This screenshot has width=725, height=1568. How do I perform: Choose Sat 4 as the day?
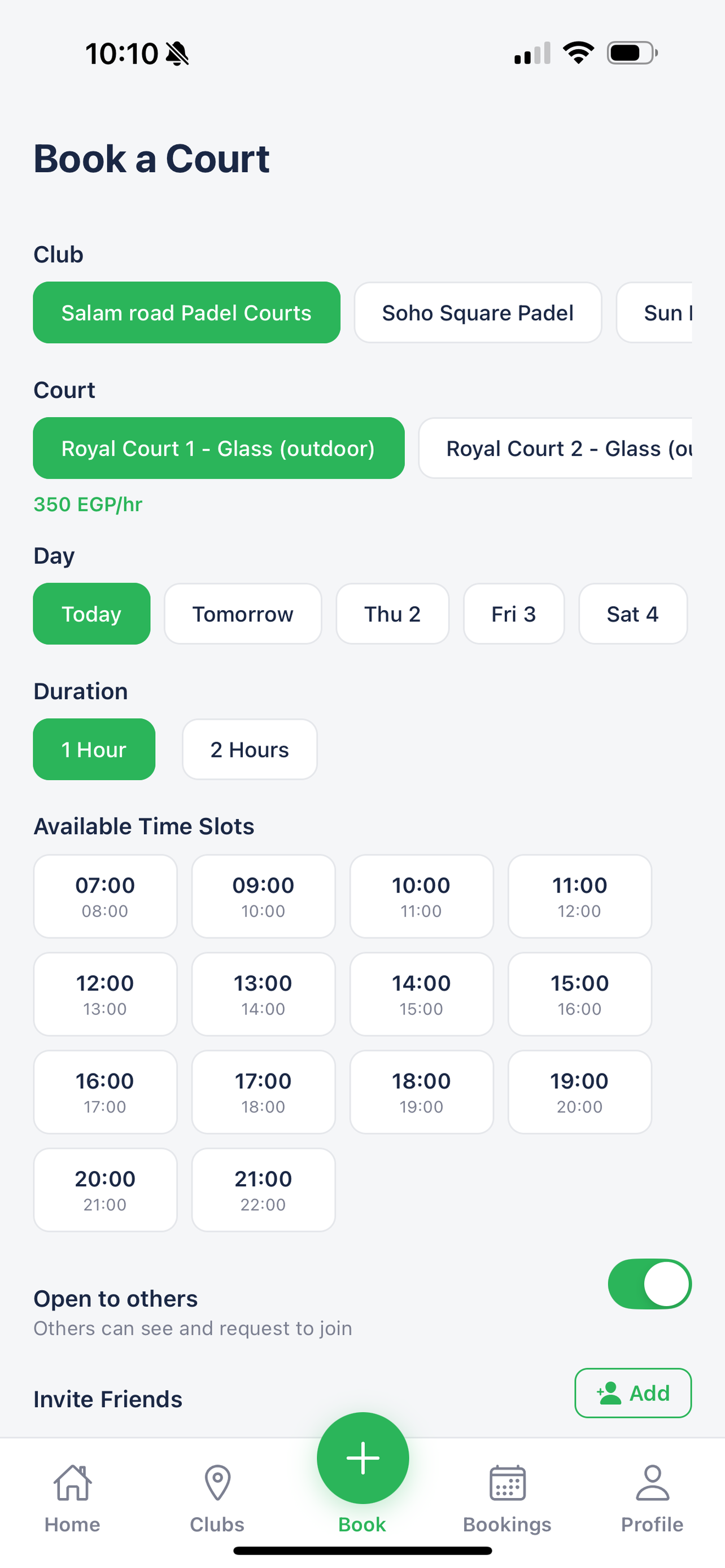(x=632, y=614)
